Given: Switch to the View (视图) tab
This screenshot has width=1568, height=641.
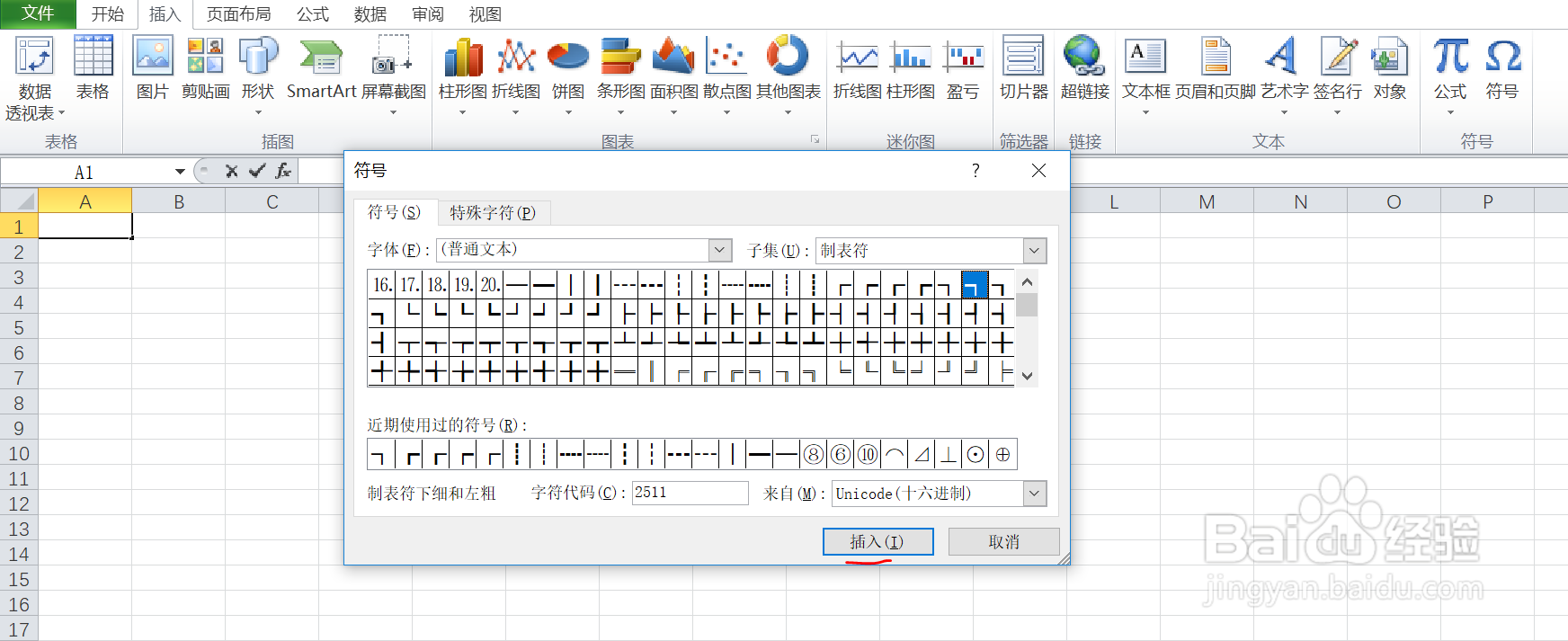Looking at the screenshot, I should point(486,14).
